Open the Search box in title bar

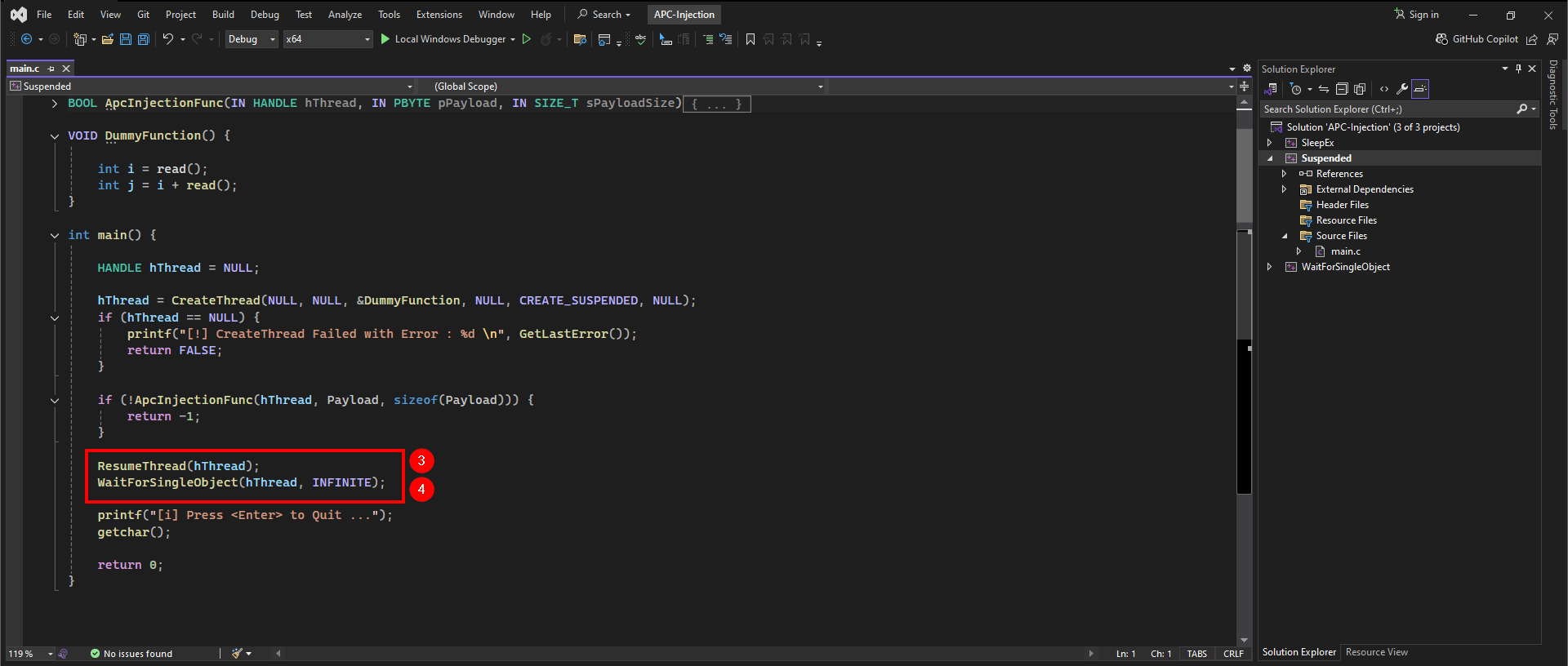click(x=604, y=15)
